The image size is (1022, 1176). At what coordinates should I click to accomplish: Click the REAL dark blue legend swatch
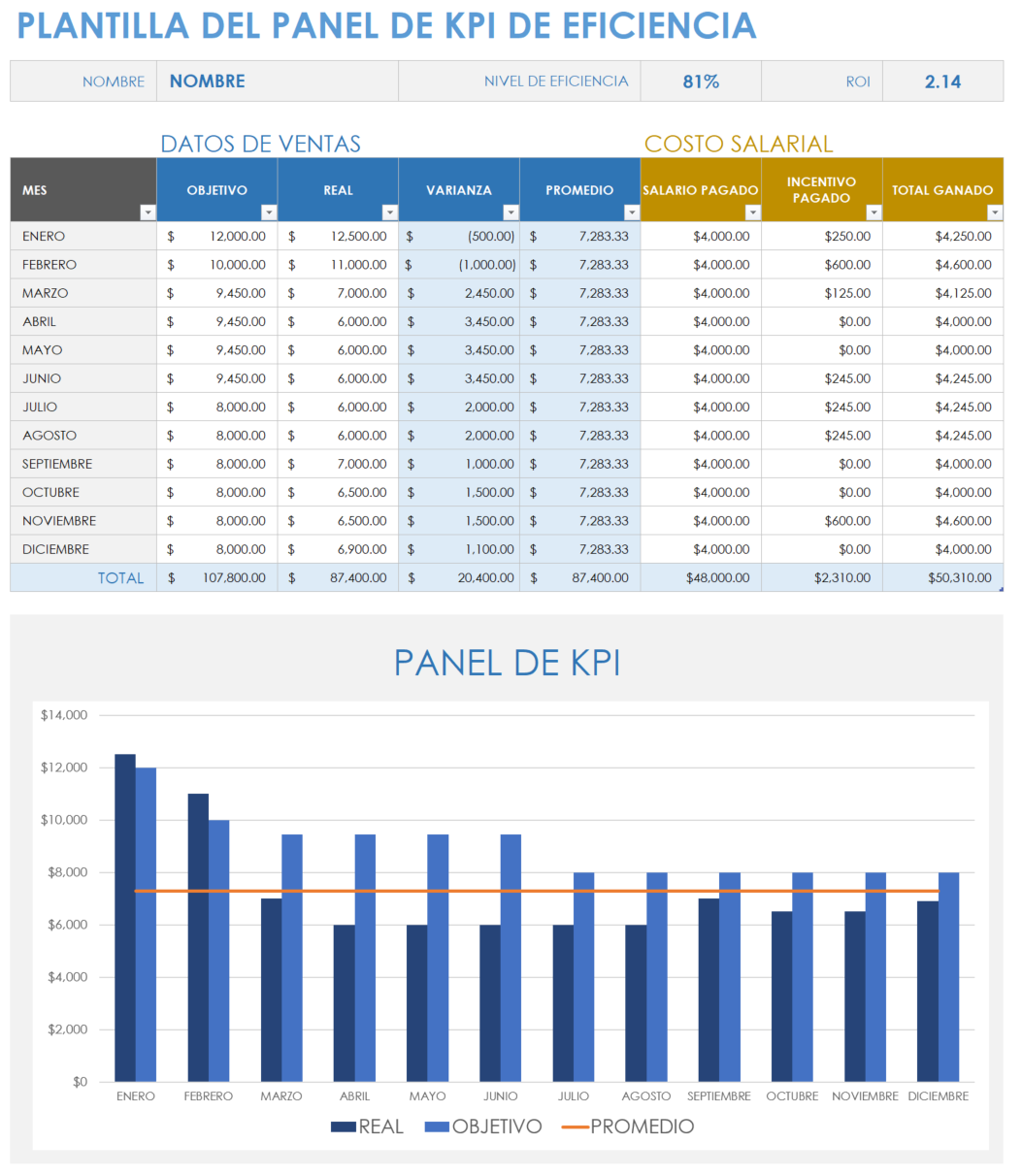[341, 1127]
